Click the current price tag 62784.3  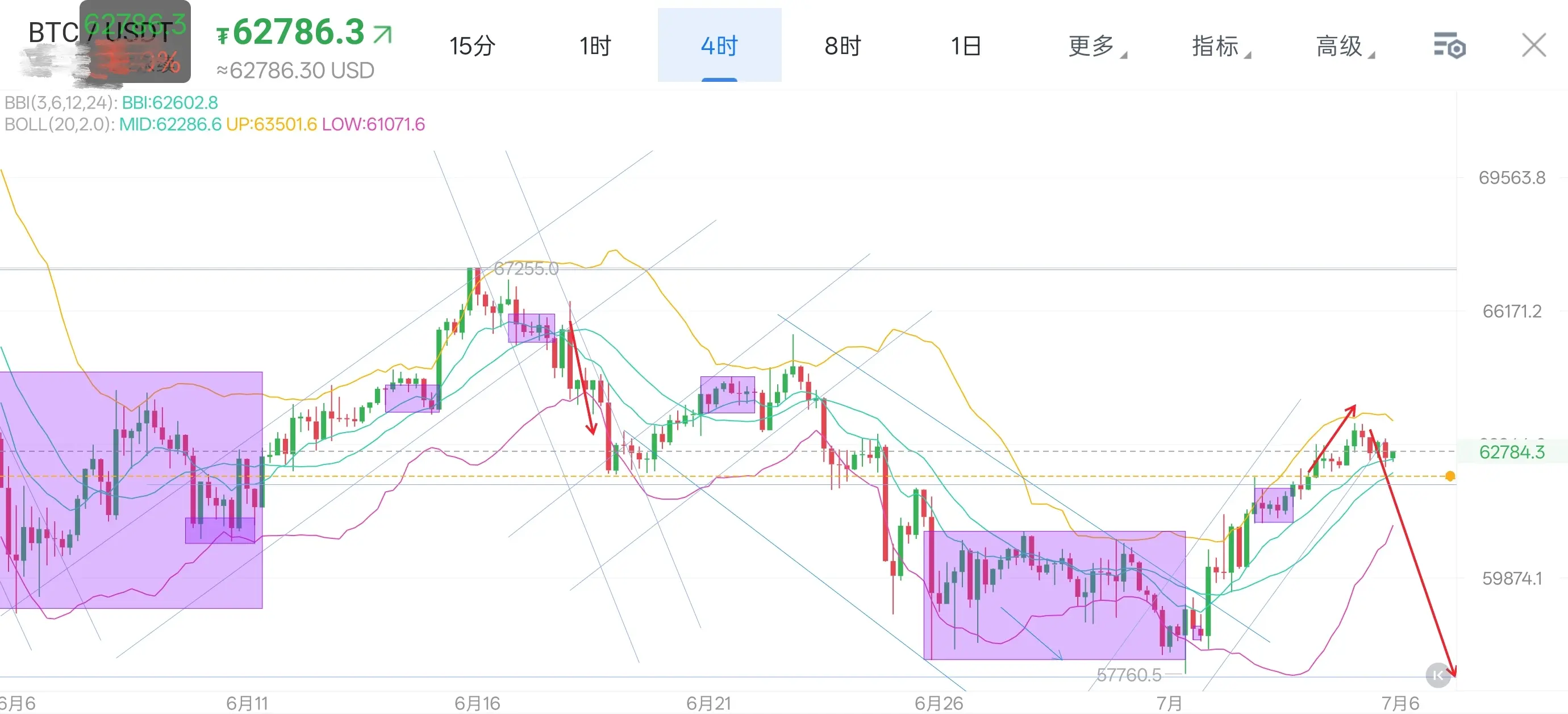pos(1512,452)
